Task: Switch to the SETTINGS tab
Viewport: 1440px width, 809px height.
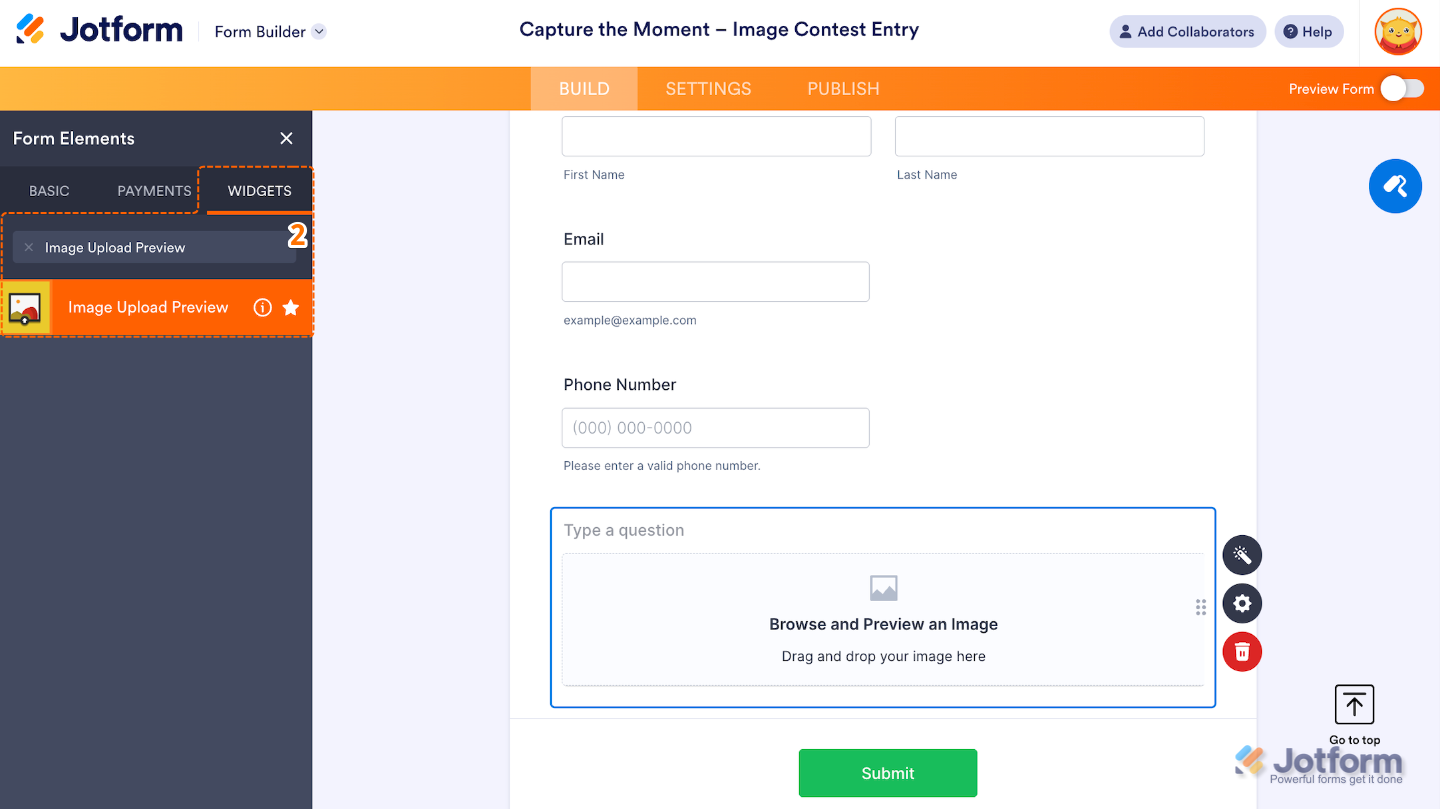Action: click(708, 88)
